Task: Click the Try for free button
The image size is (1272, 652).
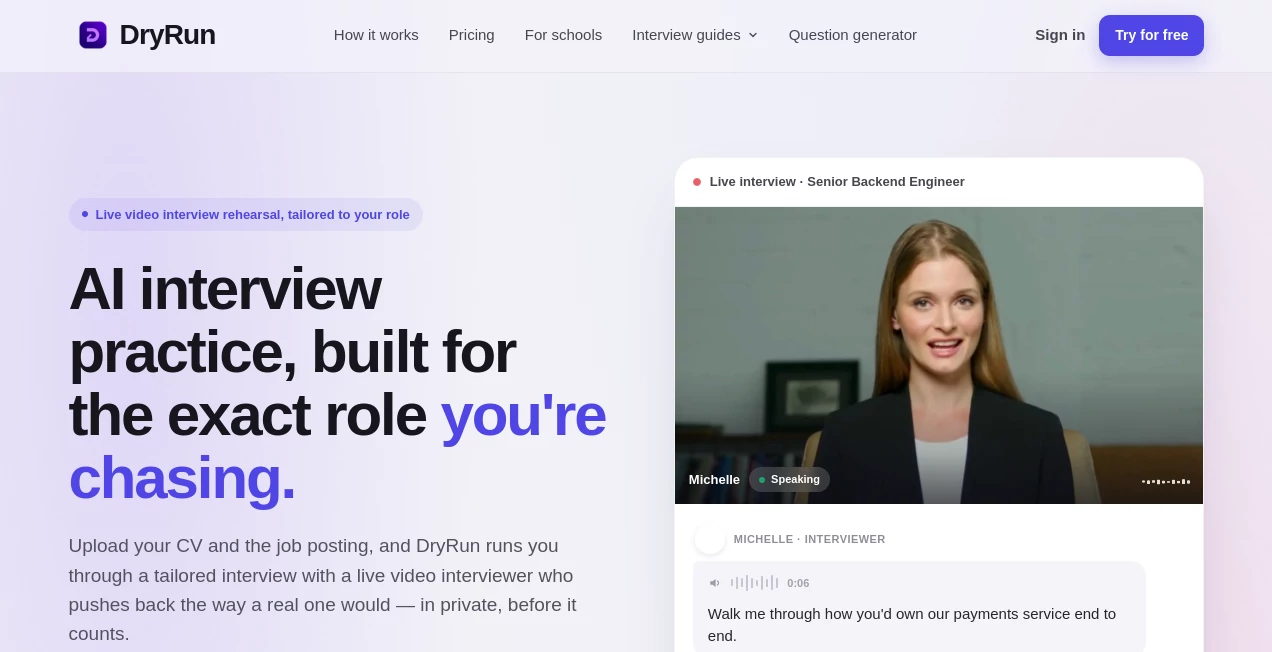Action: 1151,35
